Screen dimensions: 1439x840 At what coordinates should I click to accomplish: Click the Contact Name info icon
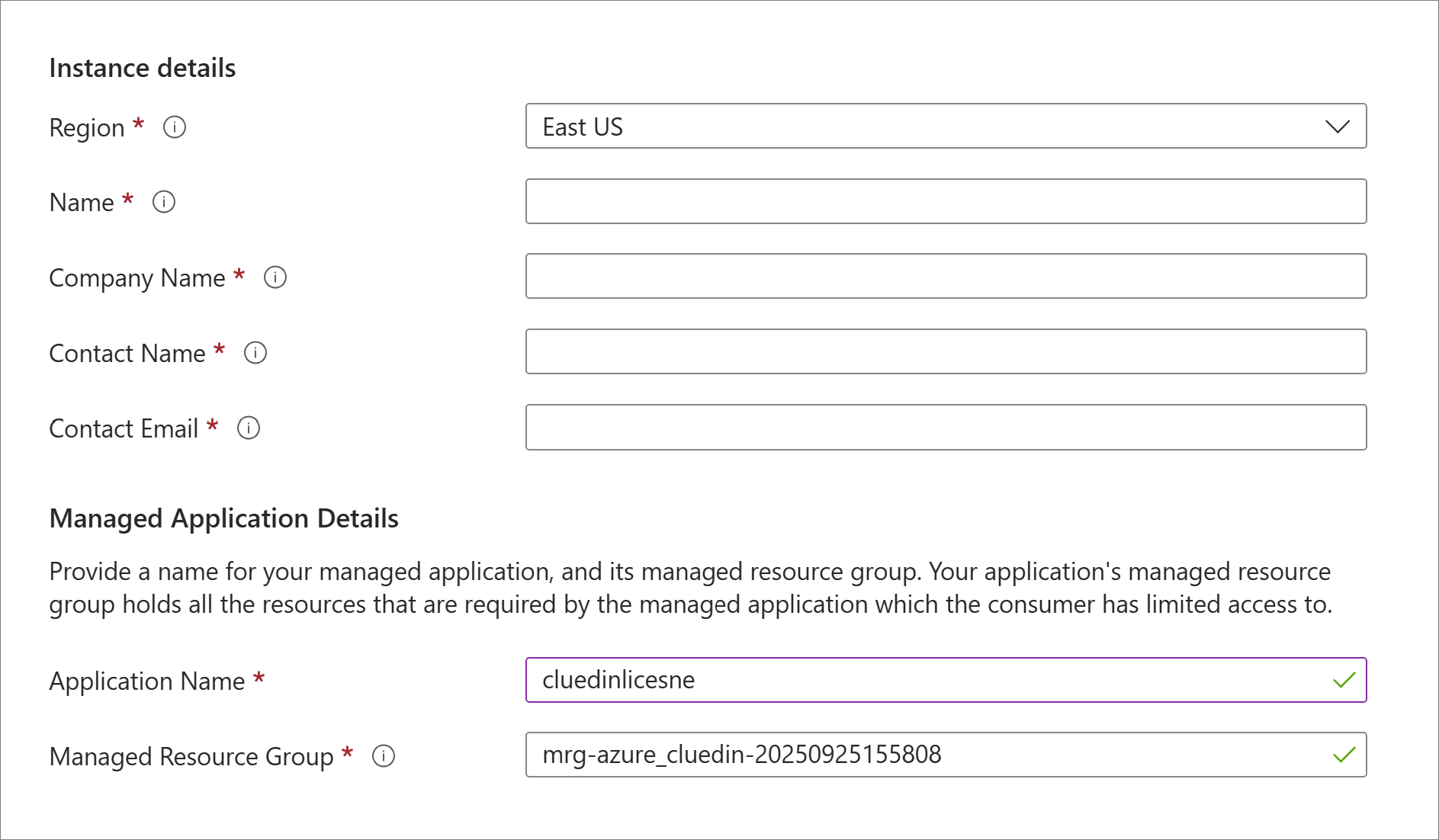(x=255, y=353)
